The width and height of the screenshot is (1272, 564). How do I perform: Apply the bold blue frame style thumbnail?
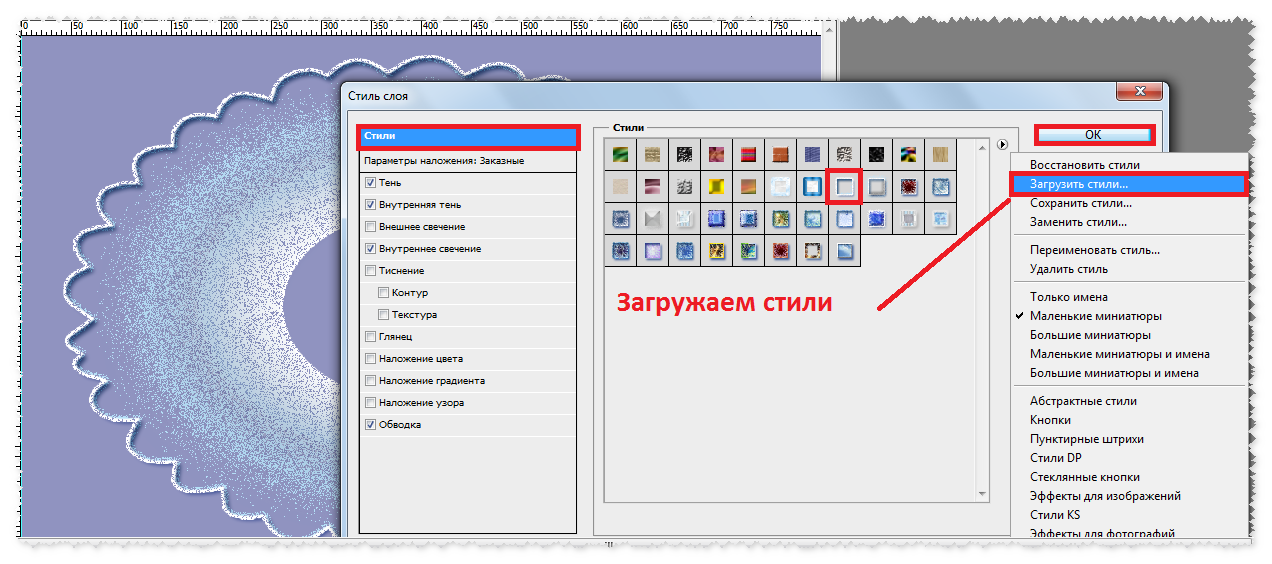(811, 186)
